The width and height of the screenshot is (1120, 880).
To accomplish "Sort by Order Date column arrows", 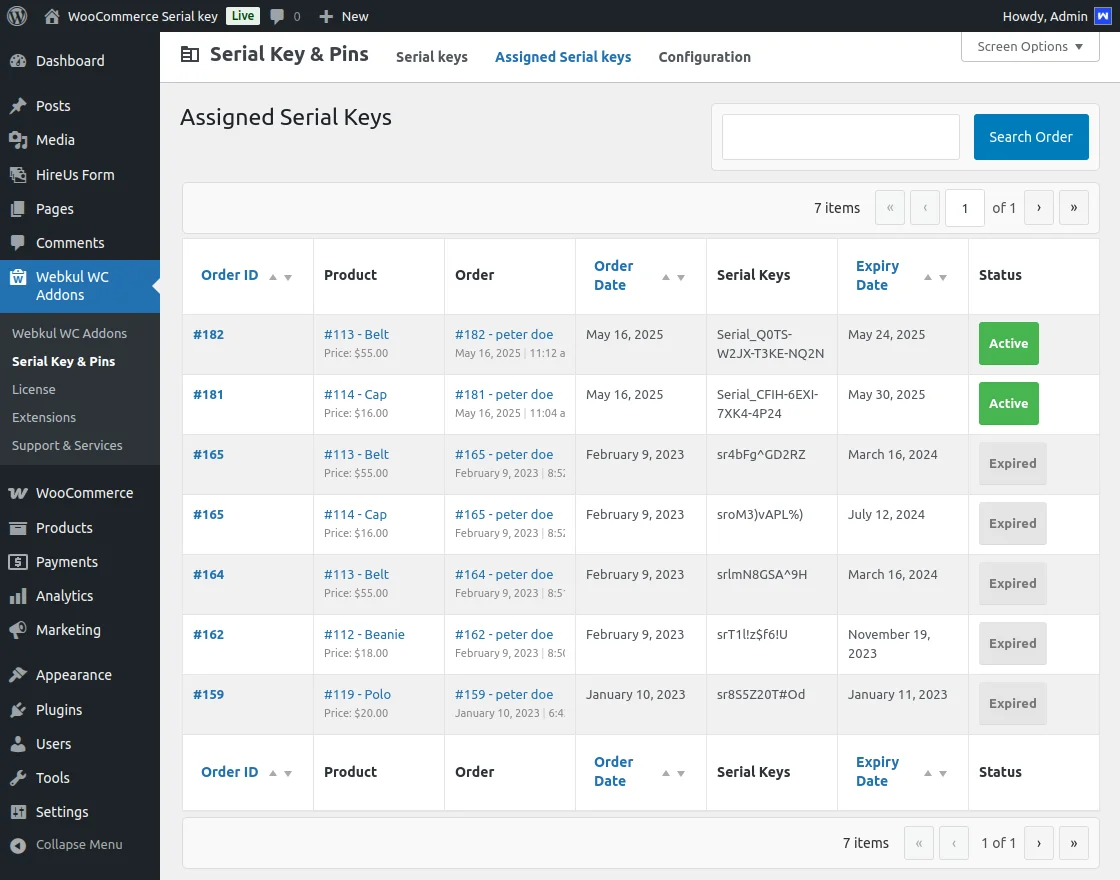I will click(674, 277).
